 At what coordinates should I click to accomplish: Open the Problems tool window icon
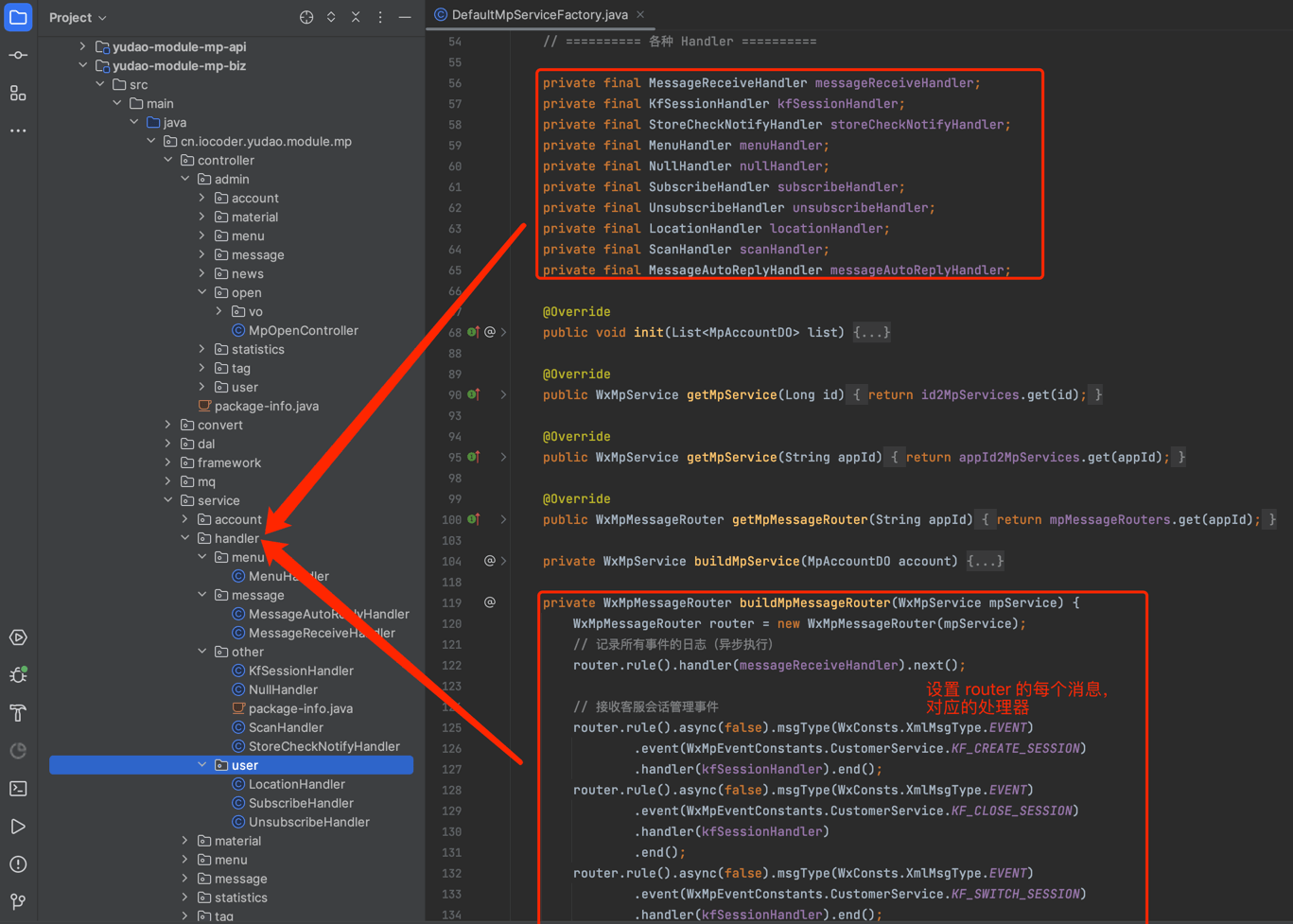[18, 864]
